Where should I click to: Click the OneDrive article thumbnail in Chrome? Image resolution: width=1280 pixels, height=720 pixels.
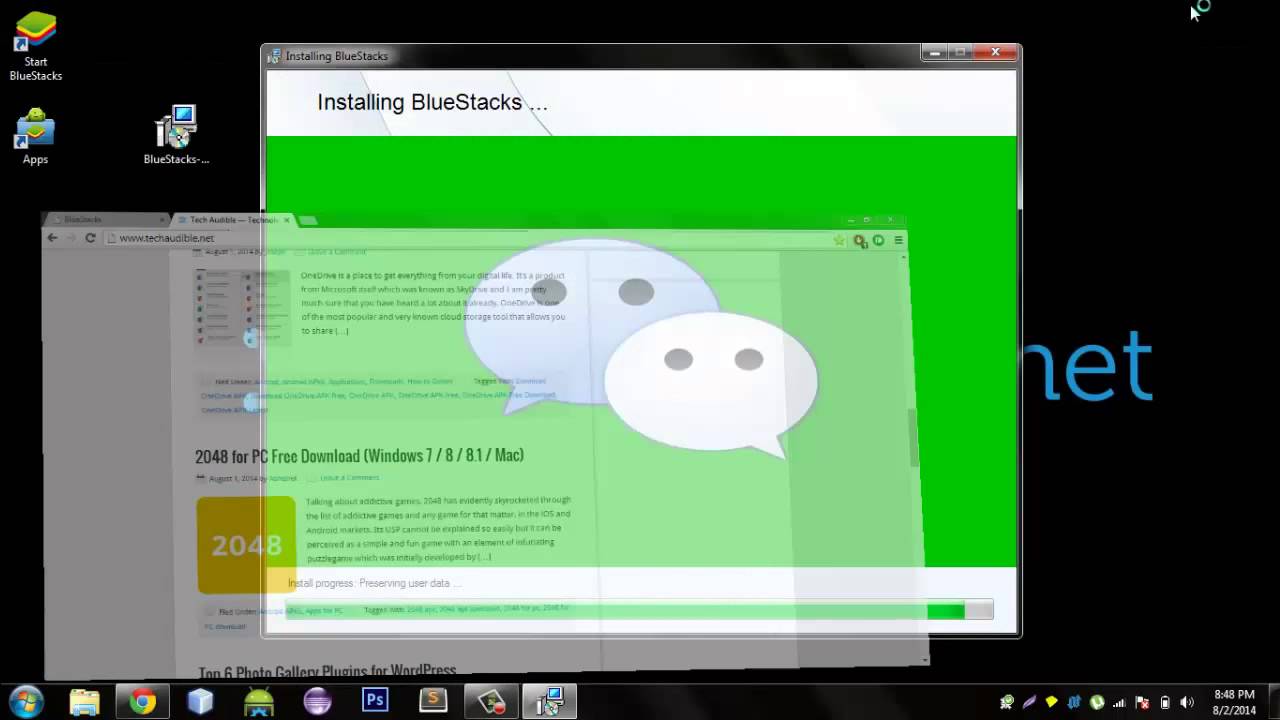pos(242,307)
